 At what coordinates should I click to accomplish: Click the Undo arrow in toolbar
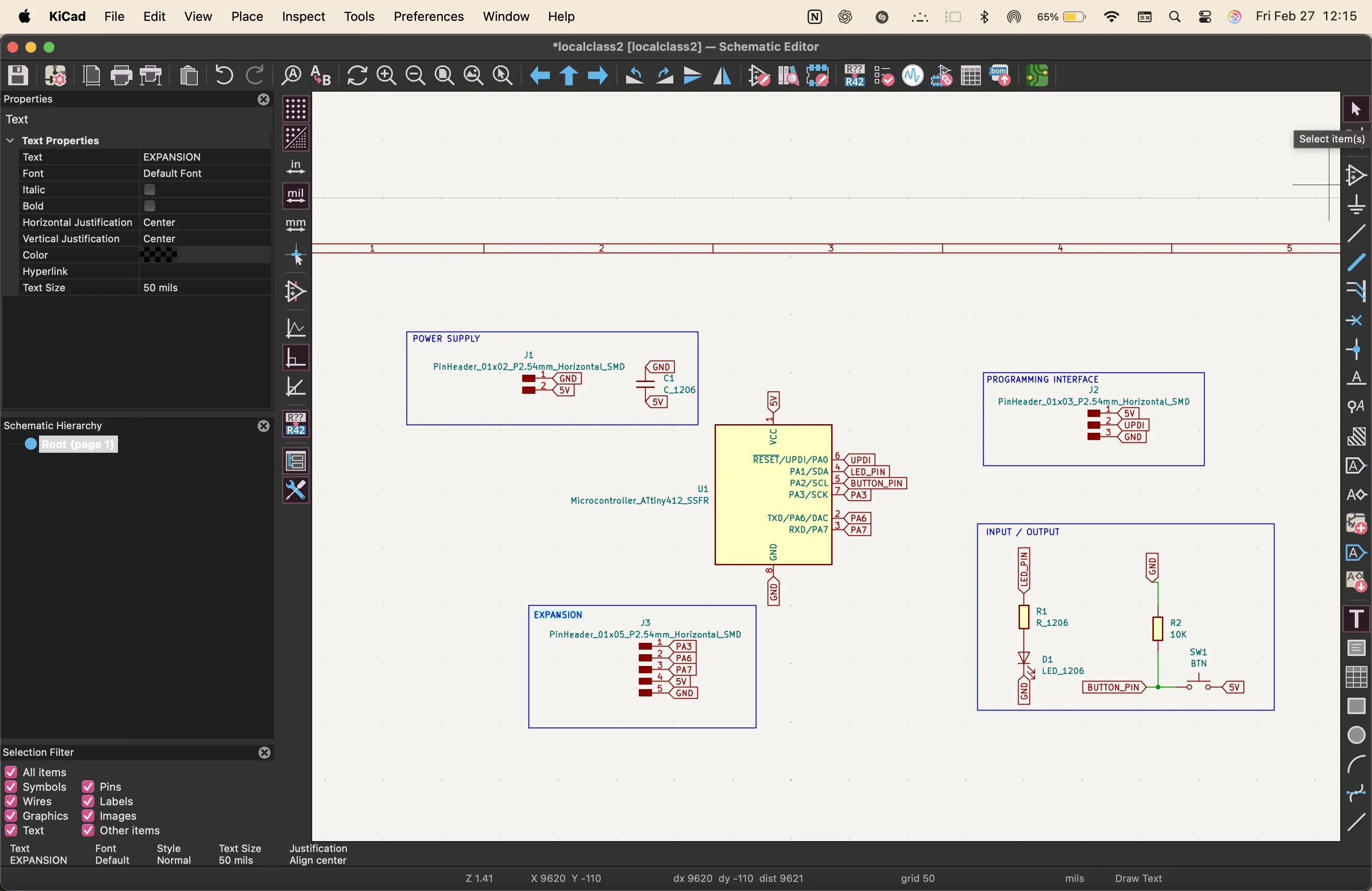tap(224, 75)
